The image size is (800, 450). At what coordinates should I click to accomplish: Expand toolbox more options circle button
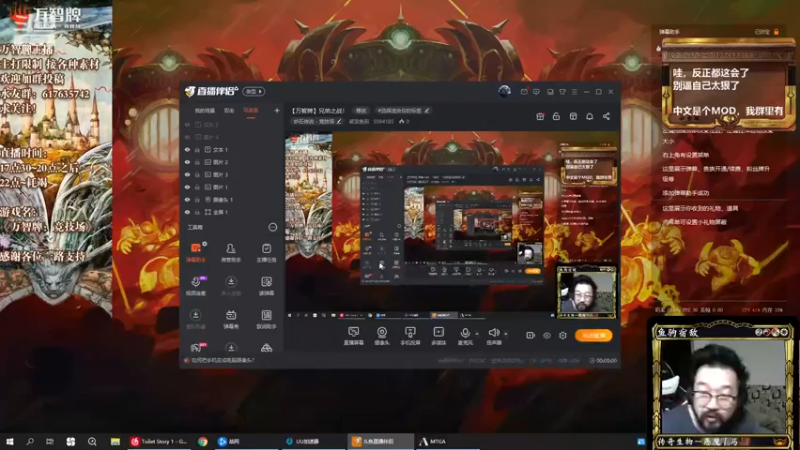click(x=273, y=227)
